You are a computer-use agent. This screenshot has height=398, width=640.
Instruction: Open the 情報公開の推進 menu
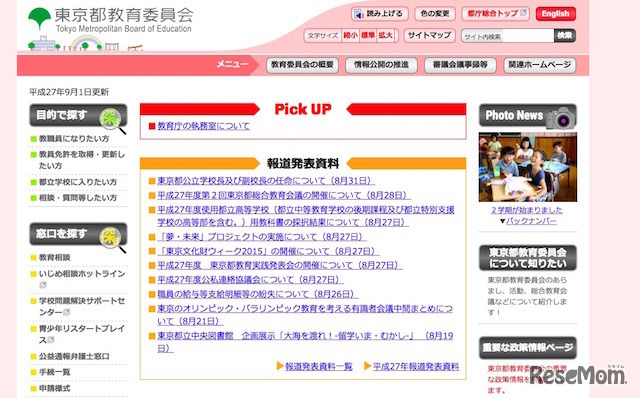[381, 65]
